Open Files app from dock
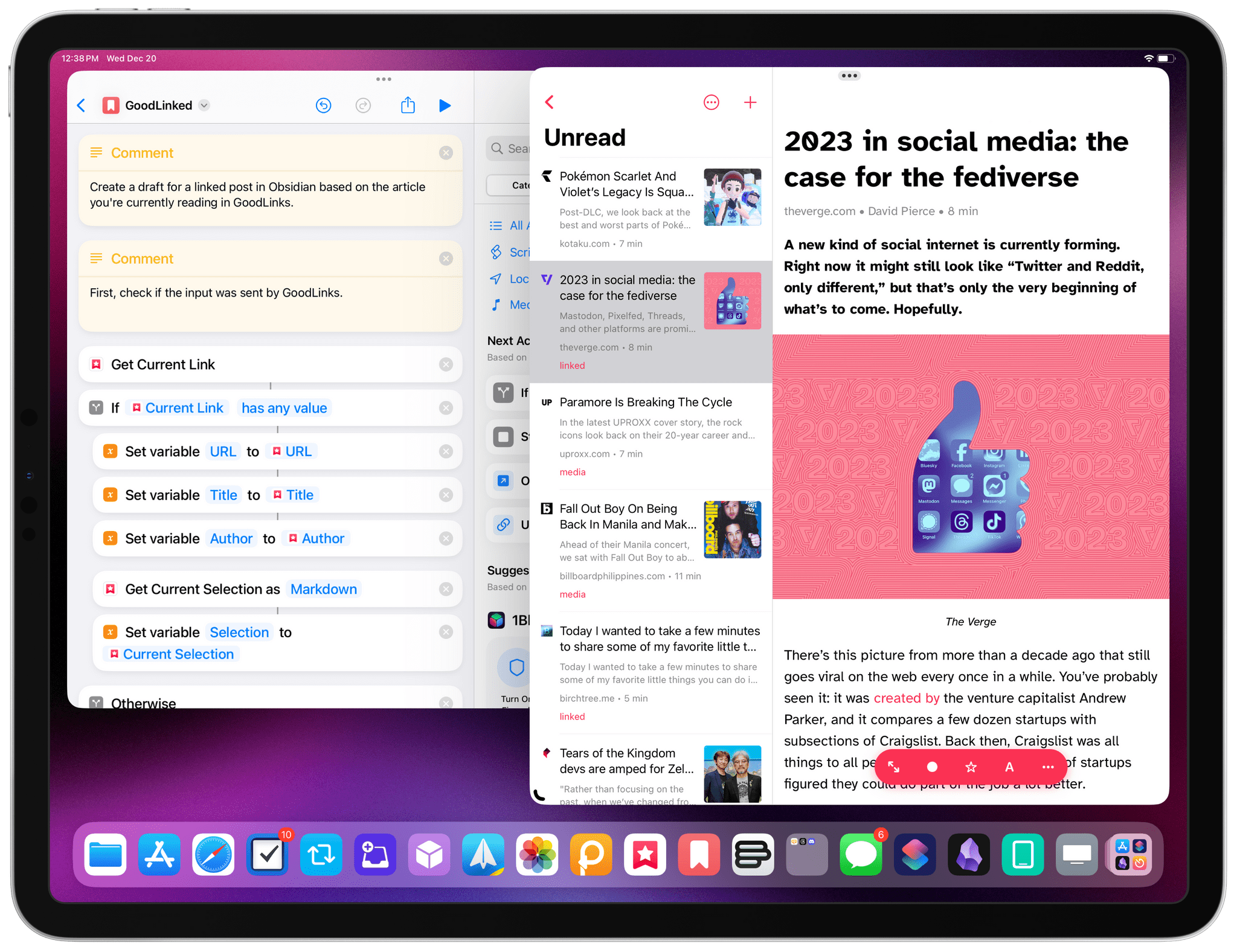 pyautogui.click(x=106, y=854)
